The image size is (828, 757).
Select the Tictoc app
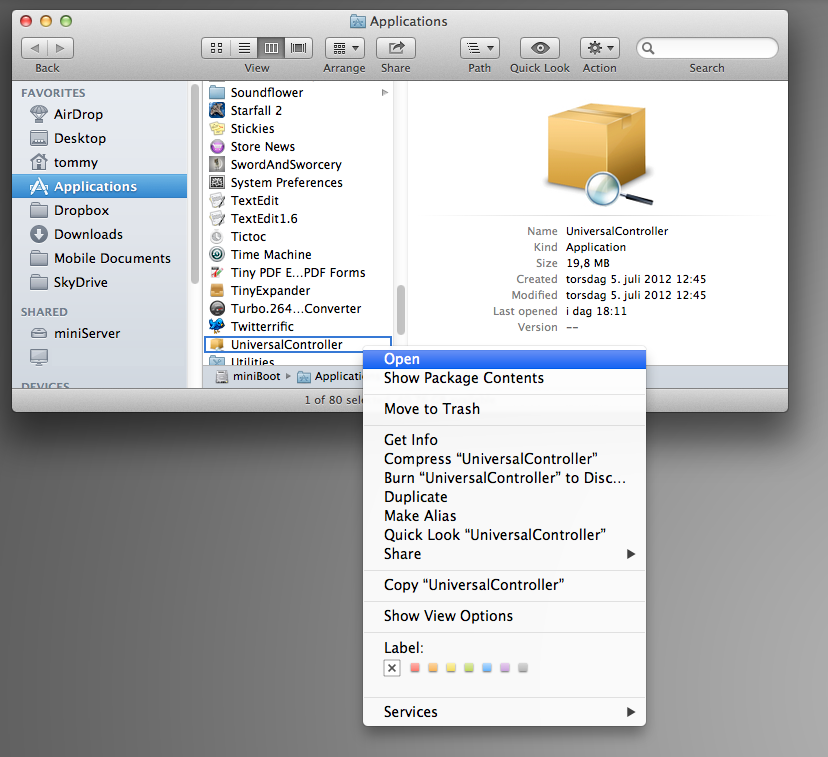point(299,236)
